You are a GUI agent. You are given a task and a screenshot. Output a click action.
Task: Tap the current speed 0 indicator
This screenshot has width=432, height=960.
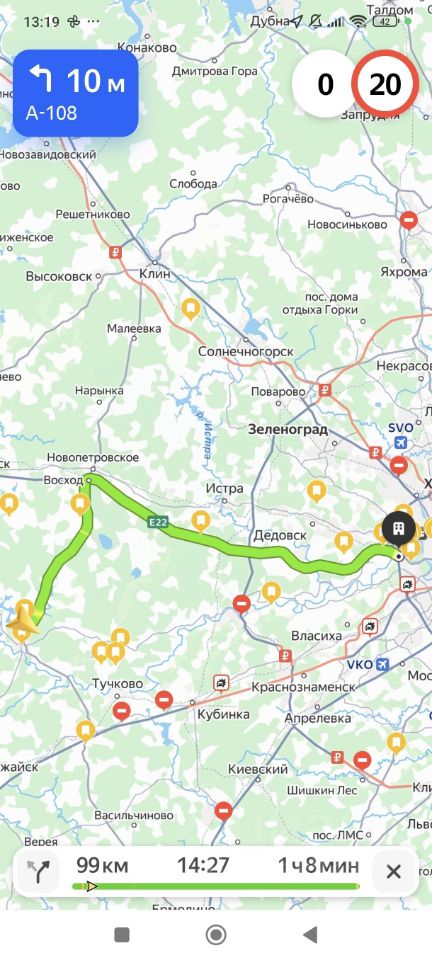tap(325, 84)
